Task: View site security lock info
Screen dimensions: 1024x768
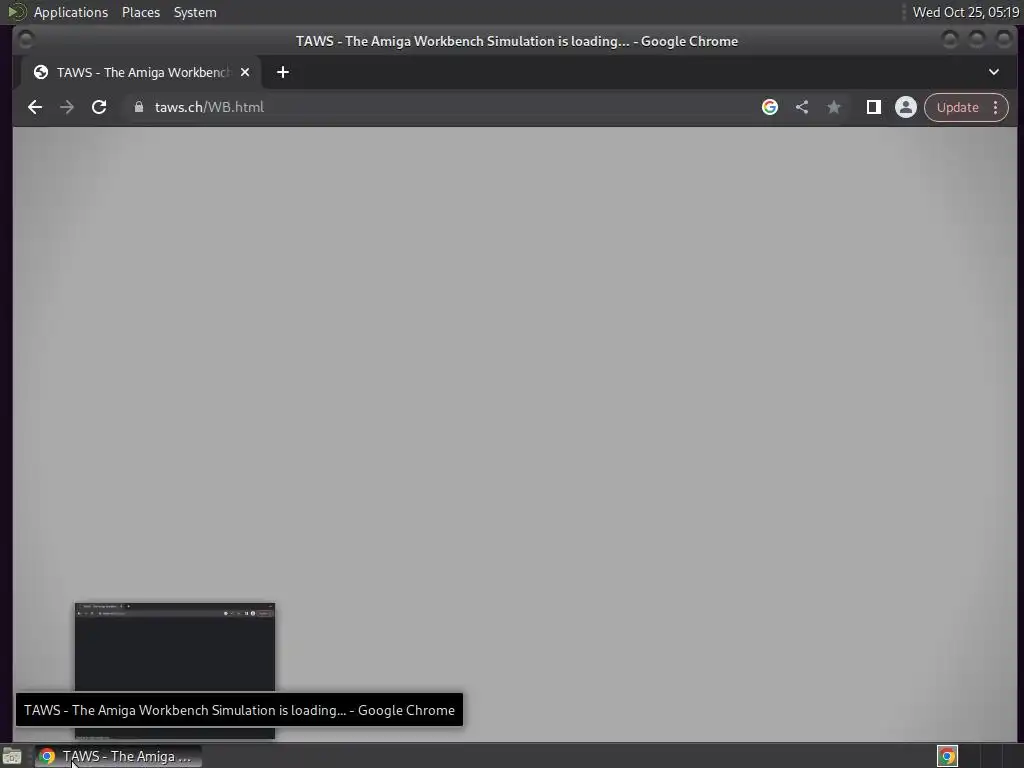Action: tap(138, 107)
